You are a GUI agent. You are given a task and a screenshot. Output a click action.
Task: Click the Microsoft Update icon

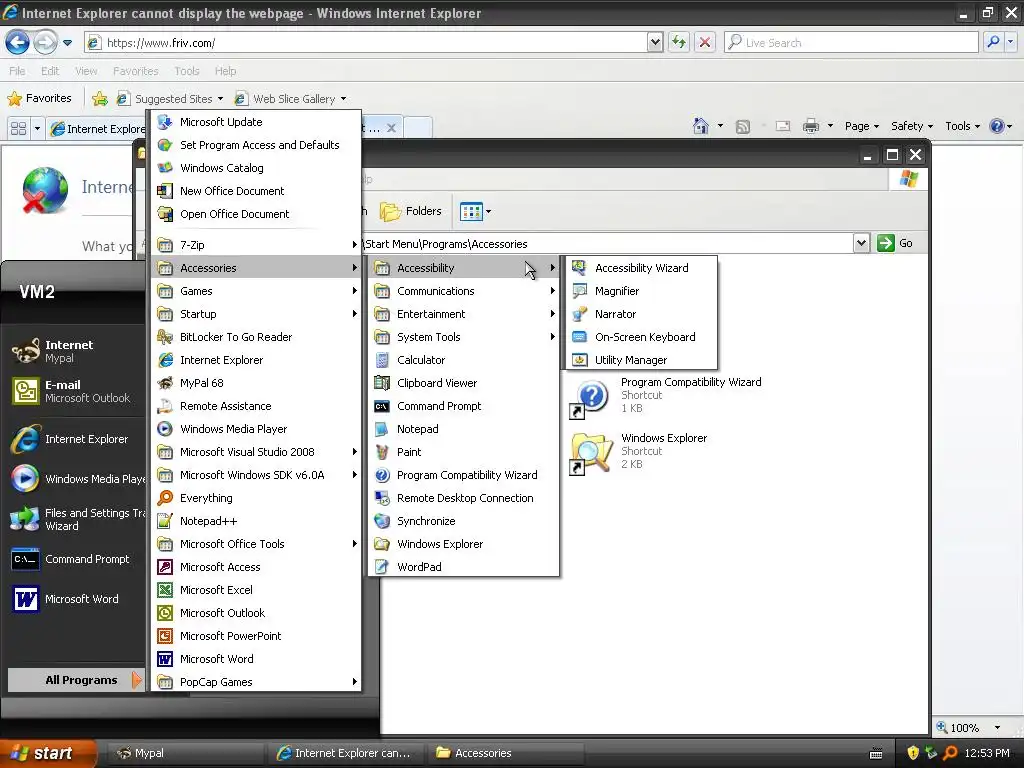tap(165, 122)
